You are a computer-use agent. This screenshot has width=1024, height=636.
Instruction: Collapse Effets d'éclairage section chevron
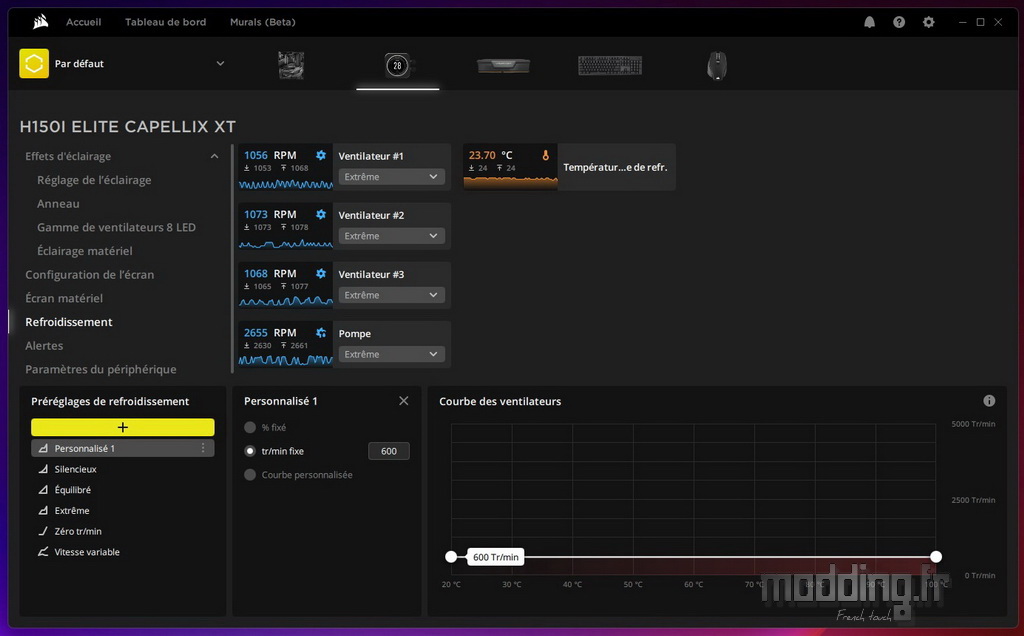(x=214, y=156)
